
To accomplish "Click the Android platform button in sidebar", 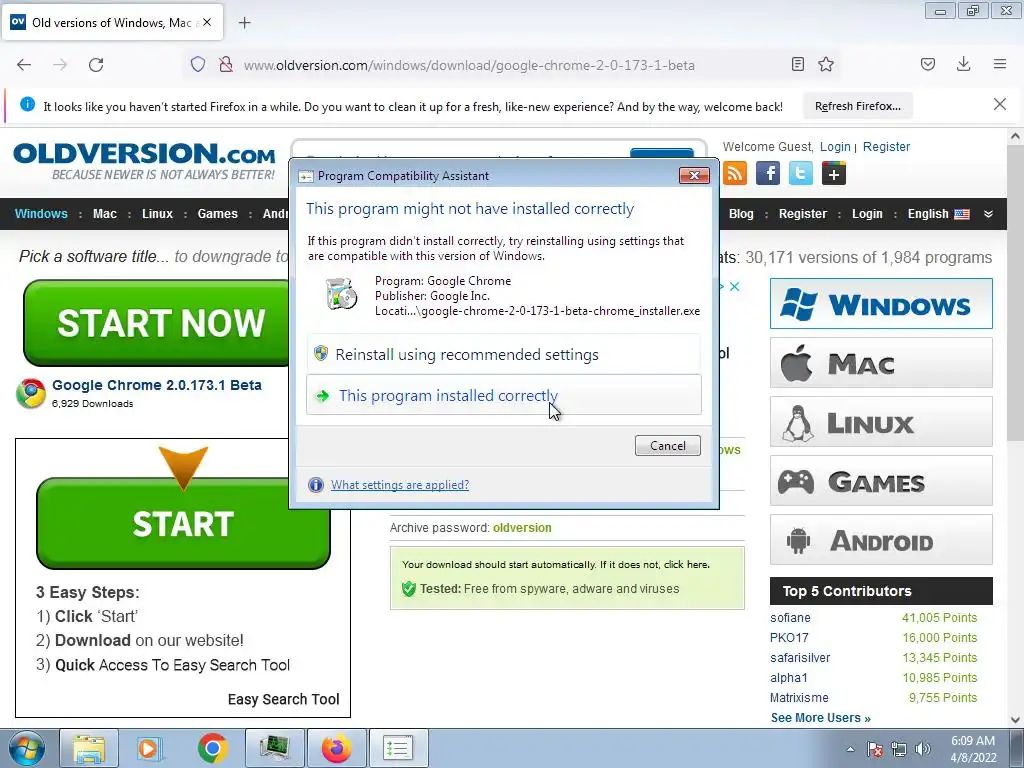I will click(x=881, y=540).
